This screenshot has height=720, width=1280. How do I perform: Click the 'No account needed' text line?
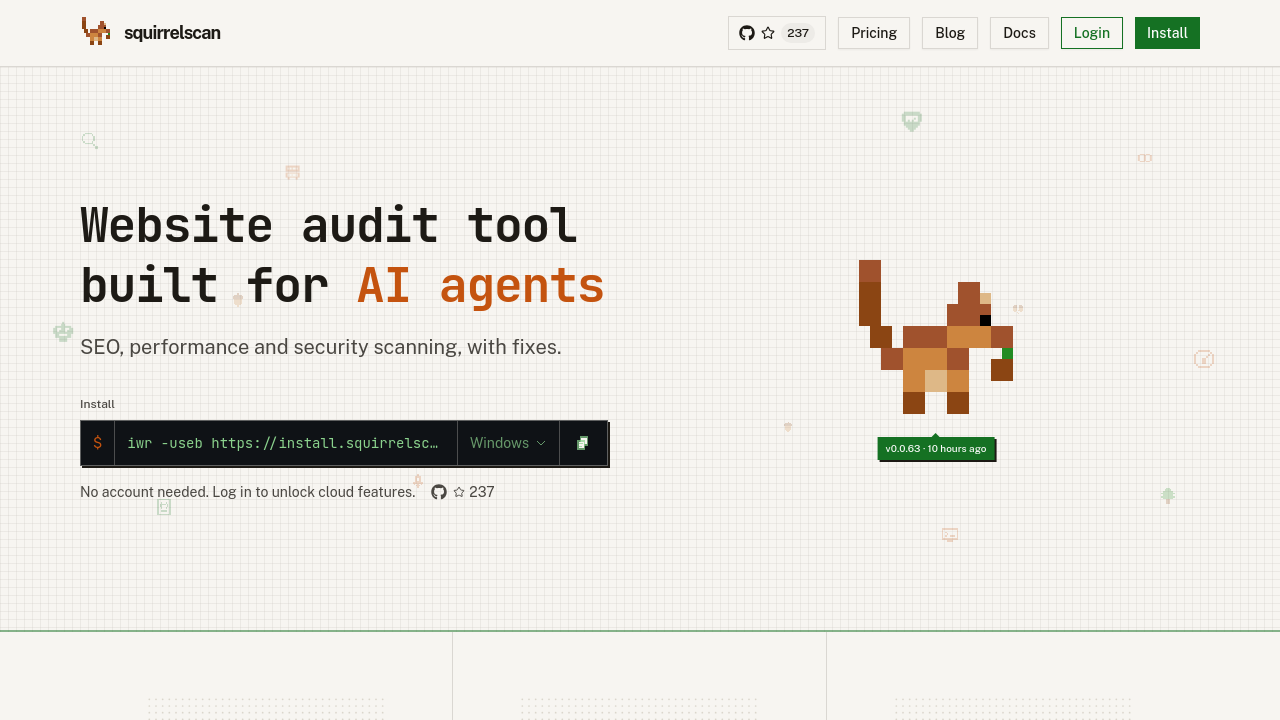tap(247, 492)
